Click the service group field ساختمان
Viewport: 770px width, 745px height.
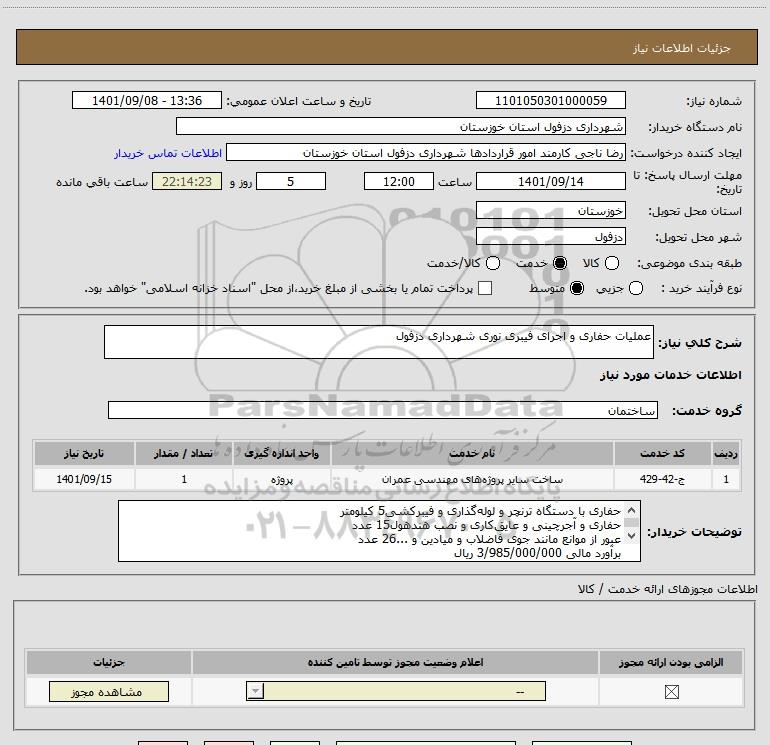pyautogui.click(x=383, y=410)
